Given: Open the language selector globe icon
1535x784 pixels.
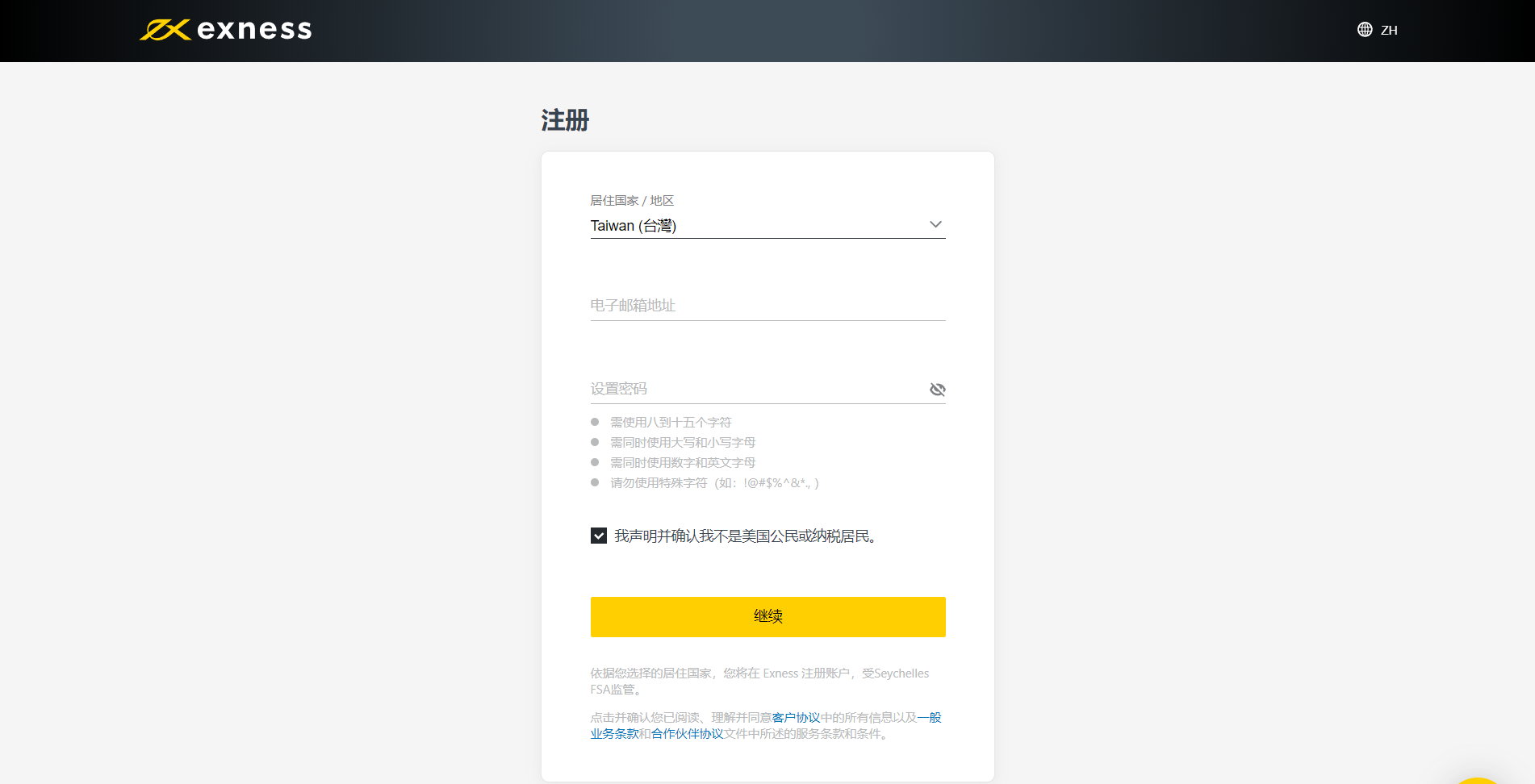Looking at the screenshot, I should 1365,30.
